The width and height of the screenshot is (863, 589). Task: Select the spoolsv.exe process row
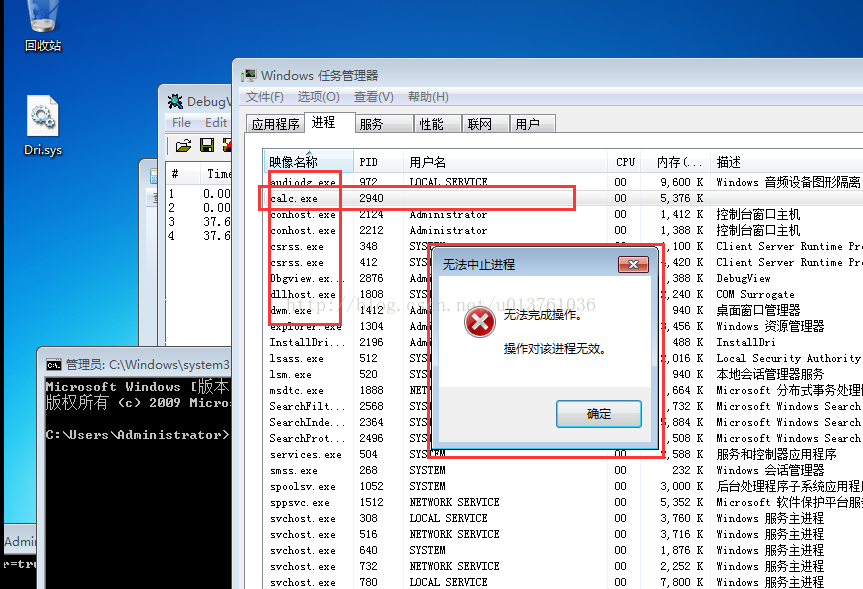tap(562, 486)
